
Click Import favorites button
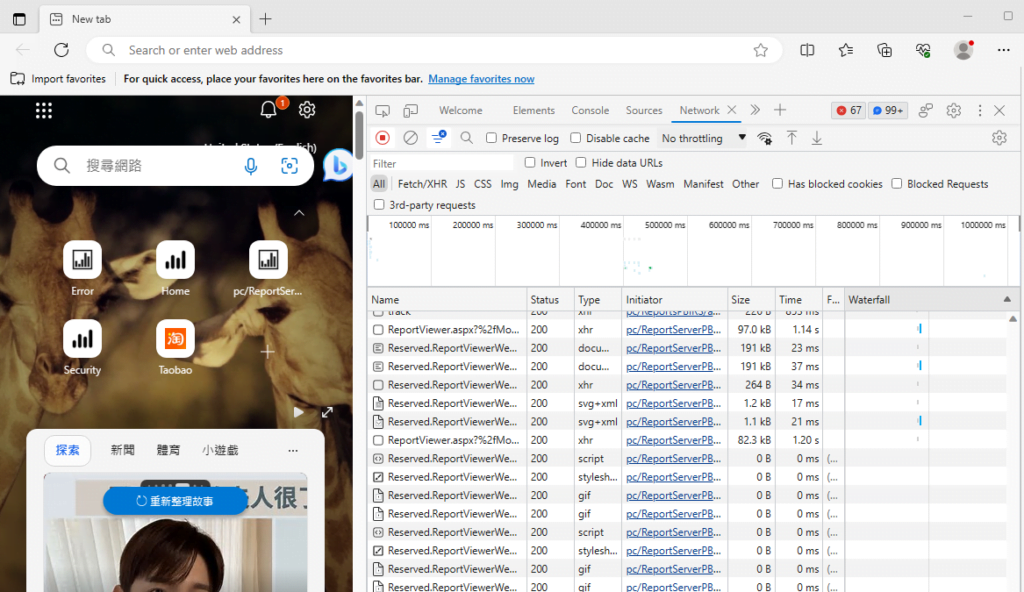58,79
